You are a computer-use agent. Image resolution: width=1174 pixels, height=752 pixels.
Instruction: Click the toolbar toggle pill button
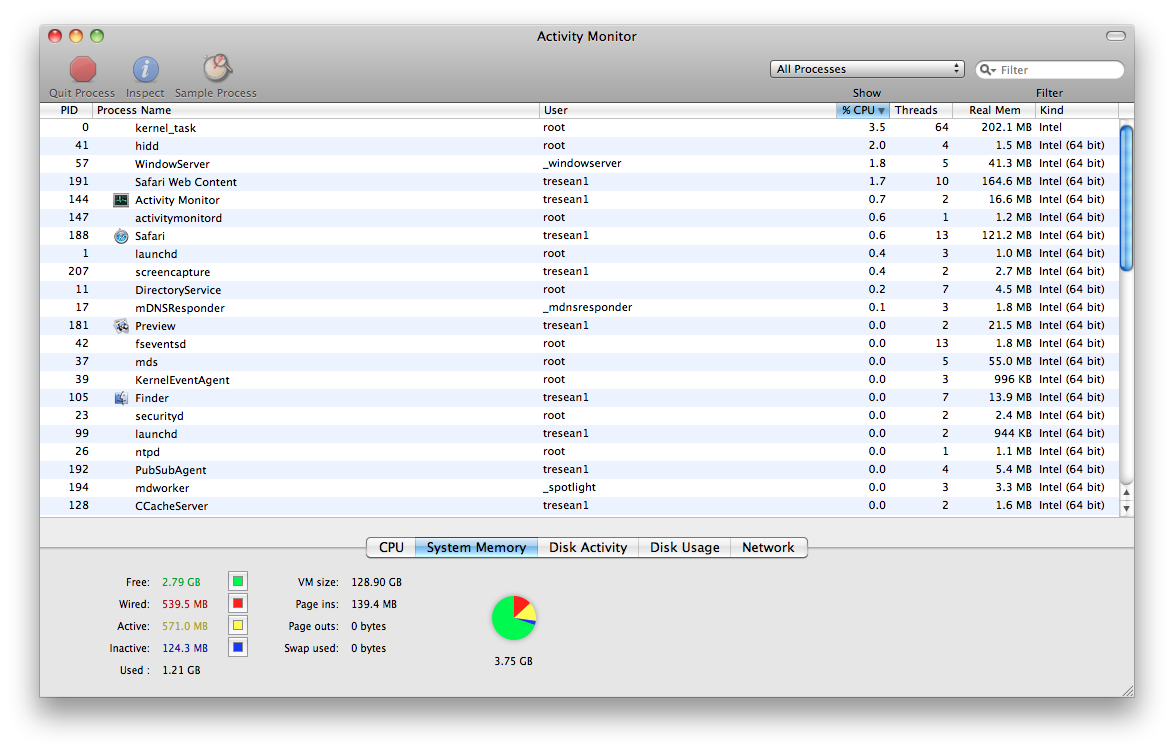point(1116,36)
